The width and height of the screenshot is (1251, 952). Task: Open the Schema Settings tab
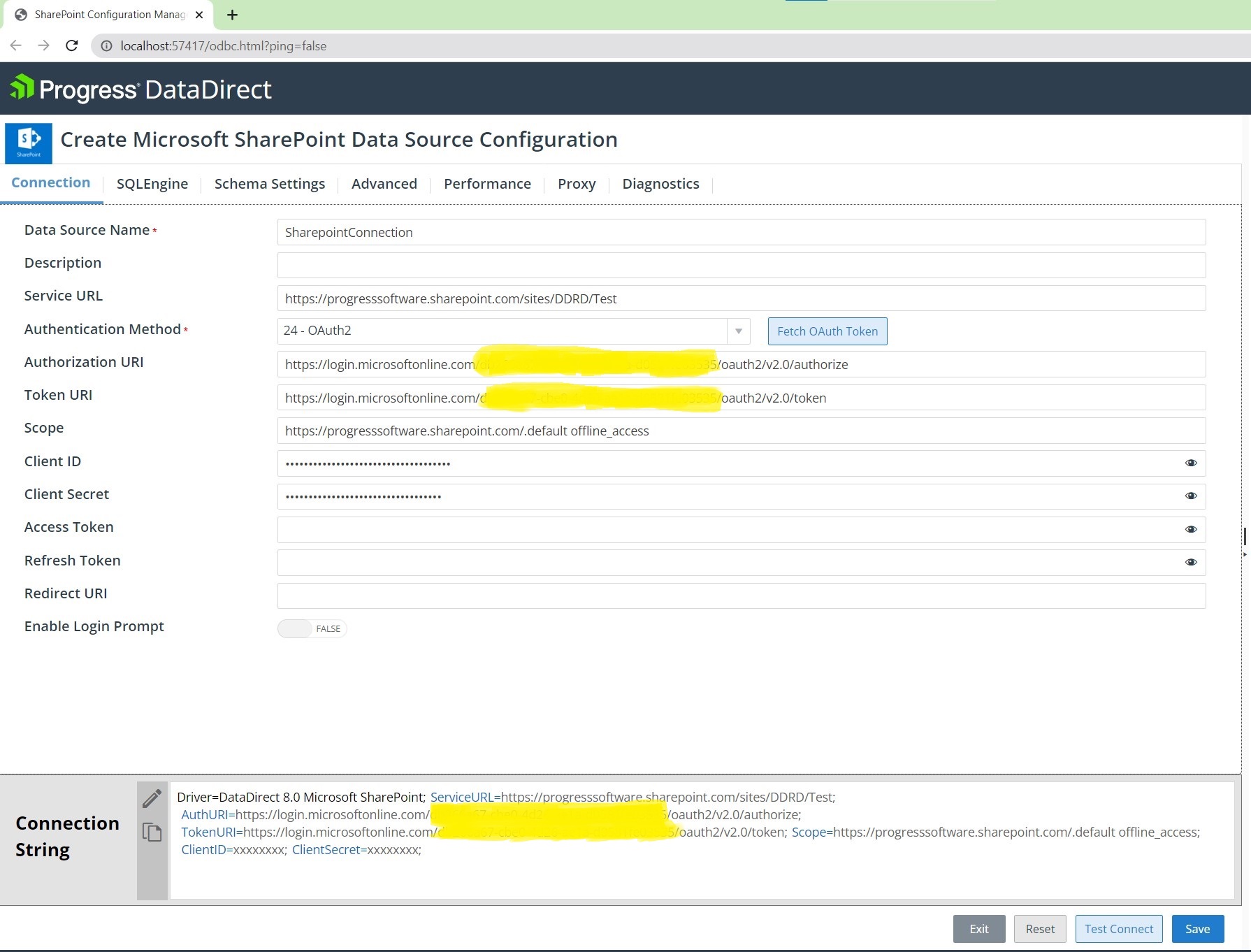tap(270, 184)
